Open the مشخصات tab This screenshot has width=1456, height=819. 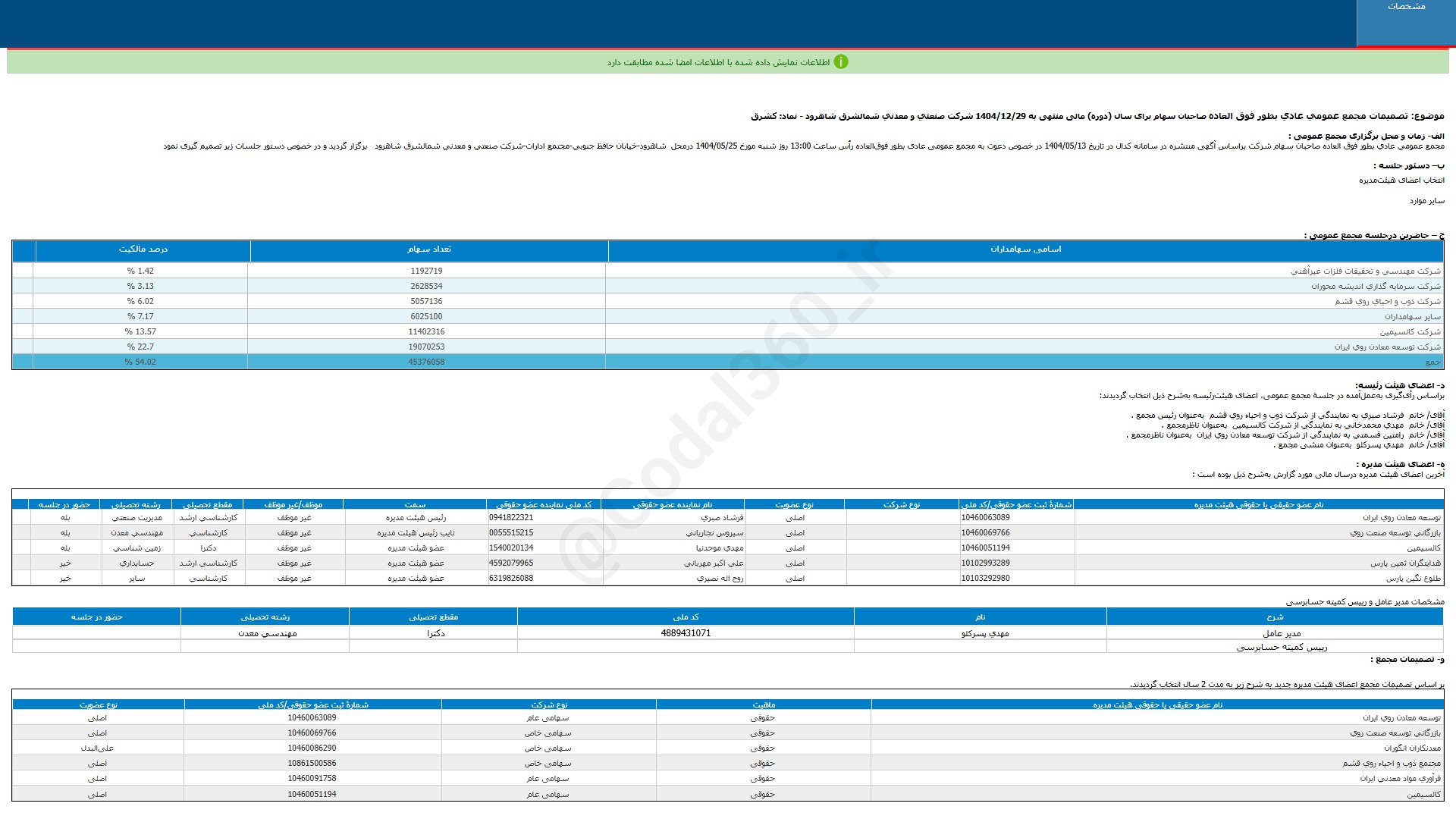click(1406, 23)
